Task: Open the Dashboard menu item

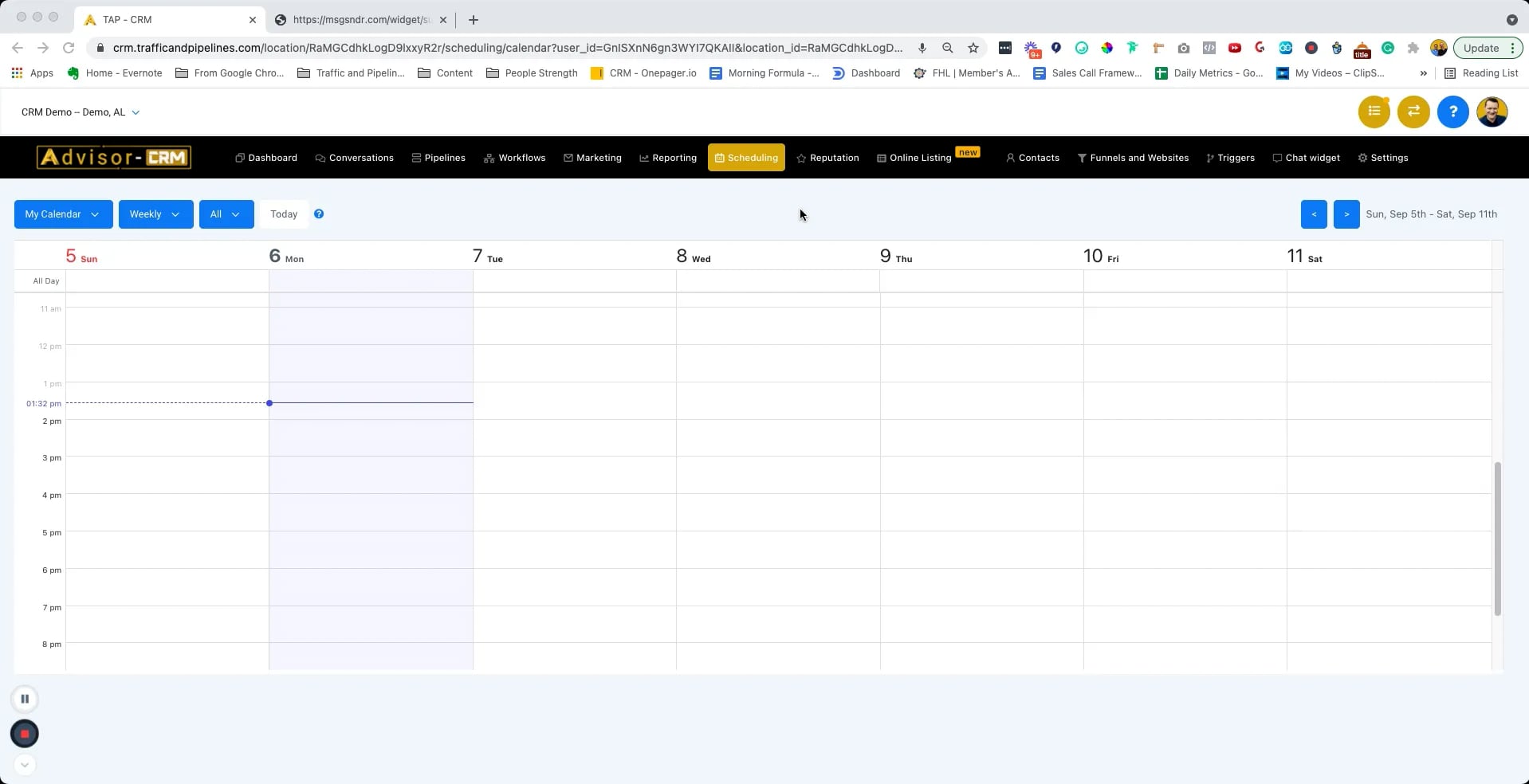Action: pyautogui.click(x=266, y=158)
